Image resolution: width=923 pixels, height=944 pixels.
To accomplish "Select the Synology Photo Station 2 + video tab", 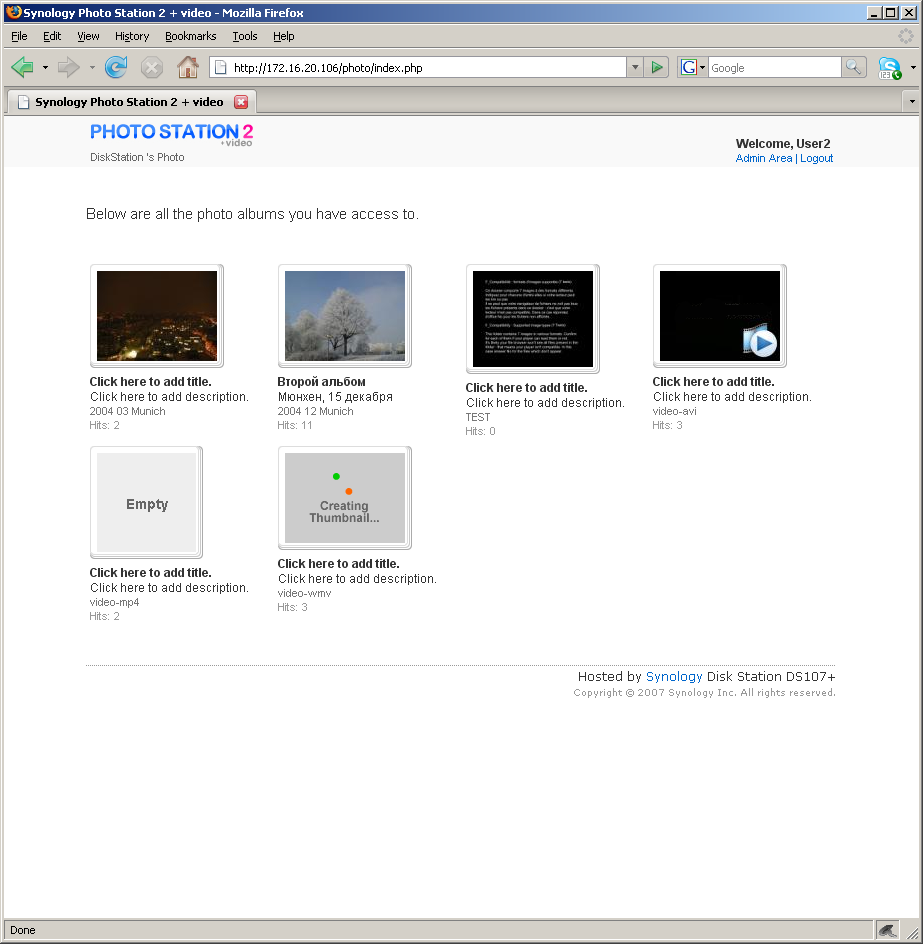I will click(132, 102).
